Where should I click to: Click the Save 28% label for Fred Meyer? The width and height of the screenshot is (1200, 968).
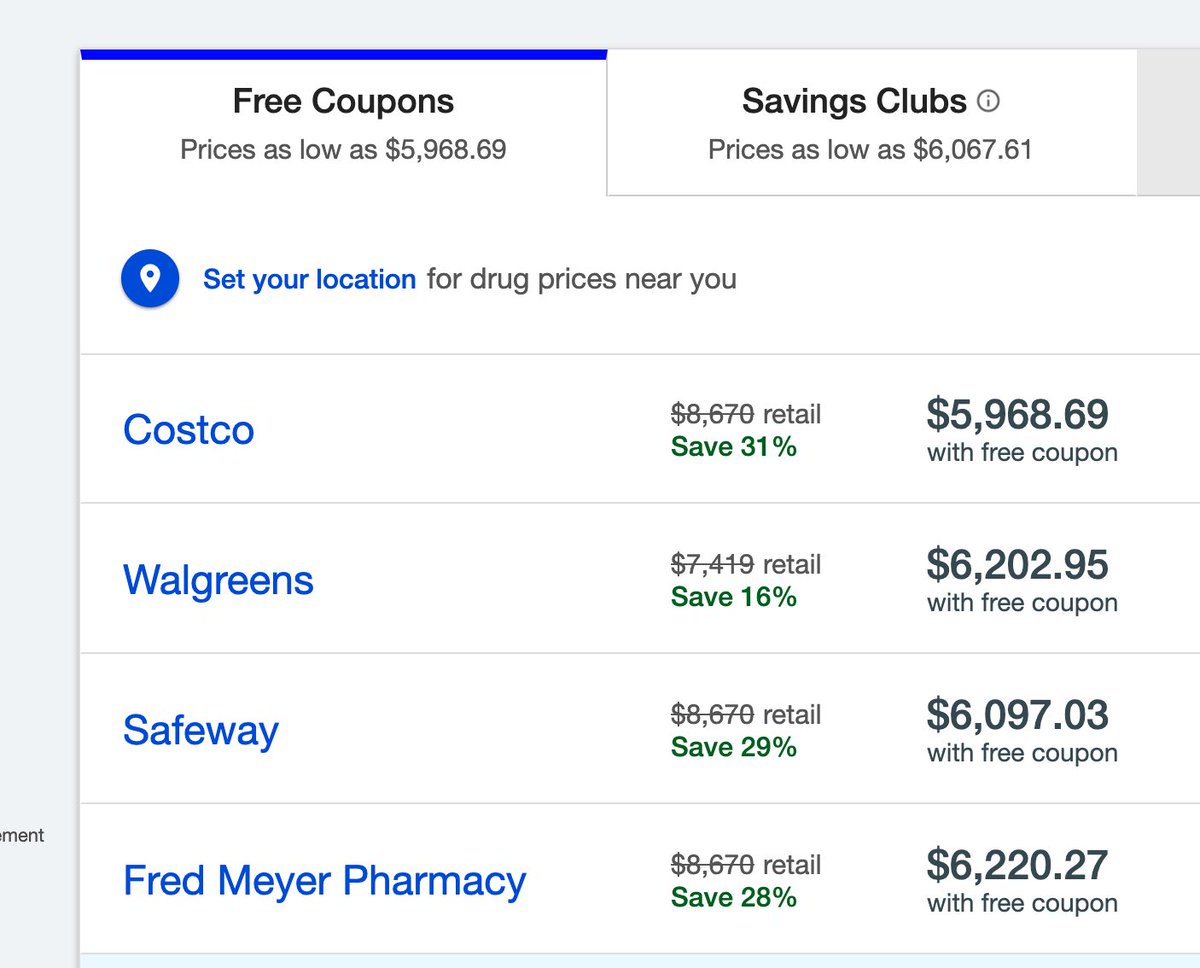coord(733,897)
